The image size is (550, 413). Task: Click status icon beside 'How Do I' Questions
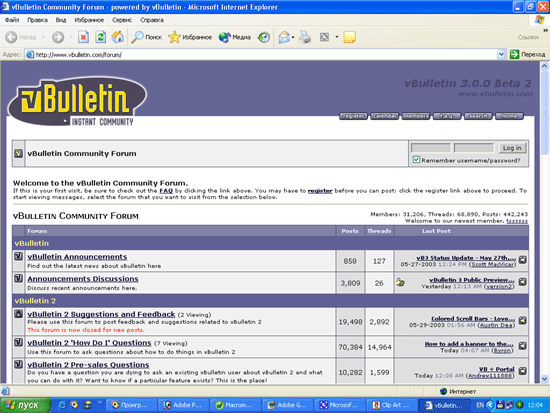(x=19, y=342)
